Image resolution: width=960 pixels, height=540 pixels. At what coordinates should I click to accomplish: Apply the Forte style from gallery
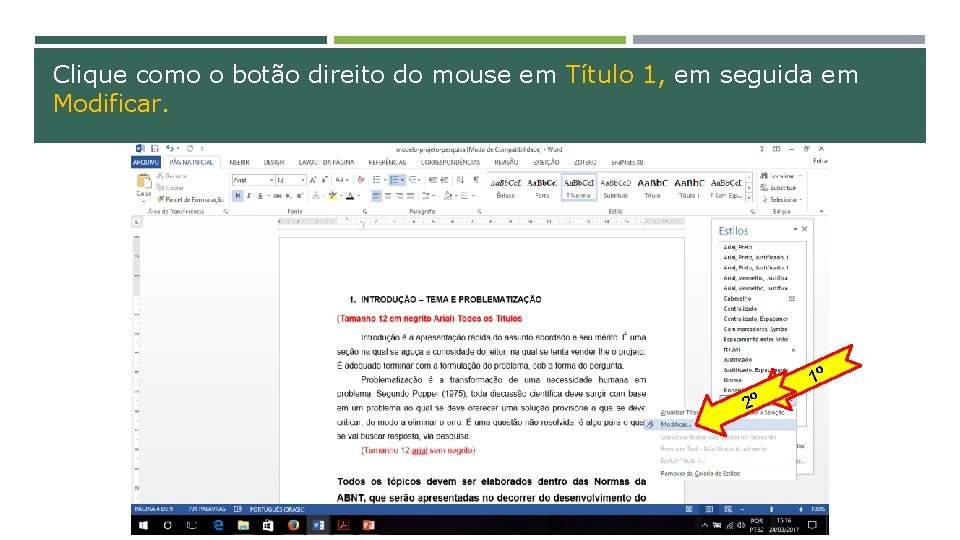click(542, 188)
